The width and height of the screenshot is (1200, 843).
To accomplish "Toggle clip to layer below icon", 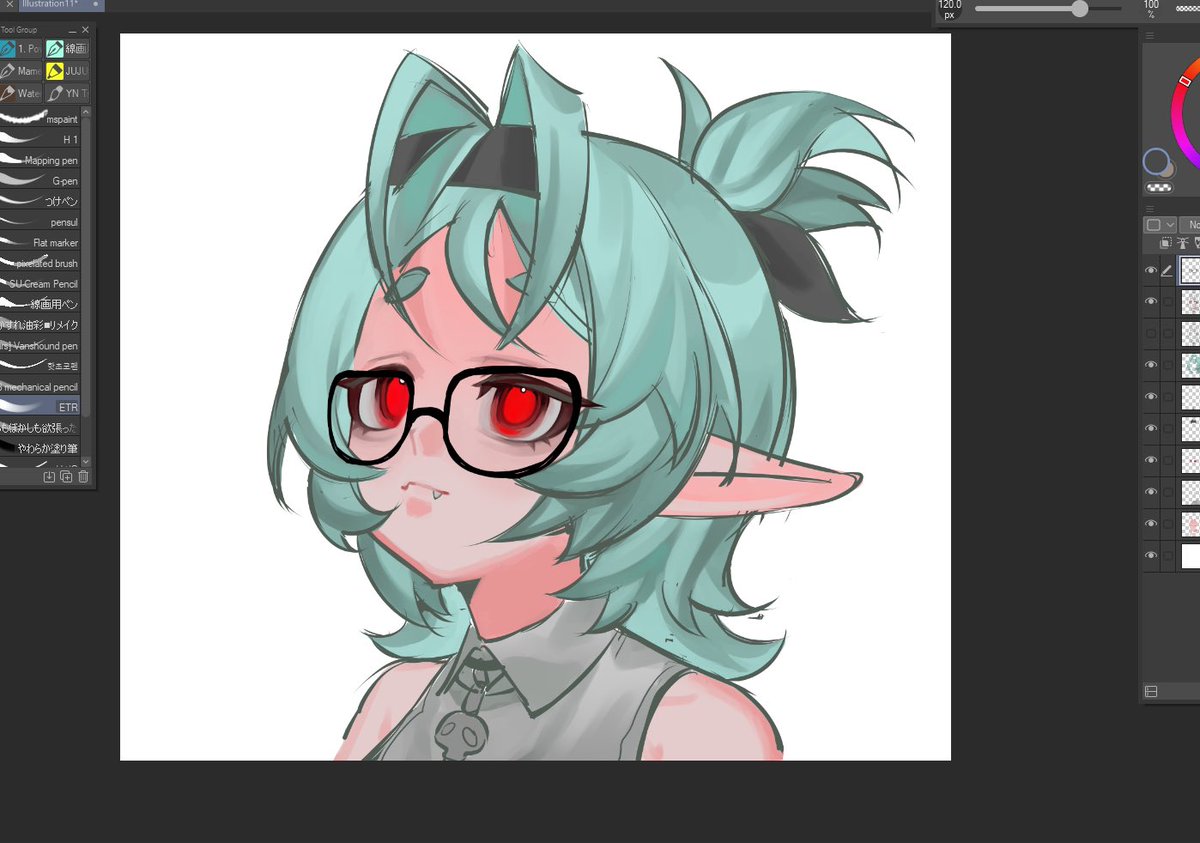I will [x=1165, y=243].
